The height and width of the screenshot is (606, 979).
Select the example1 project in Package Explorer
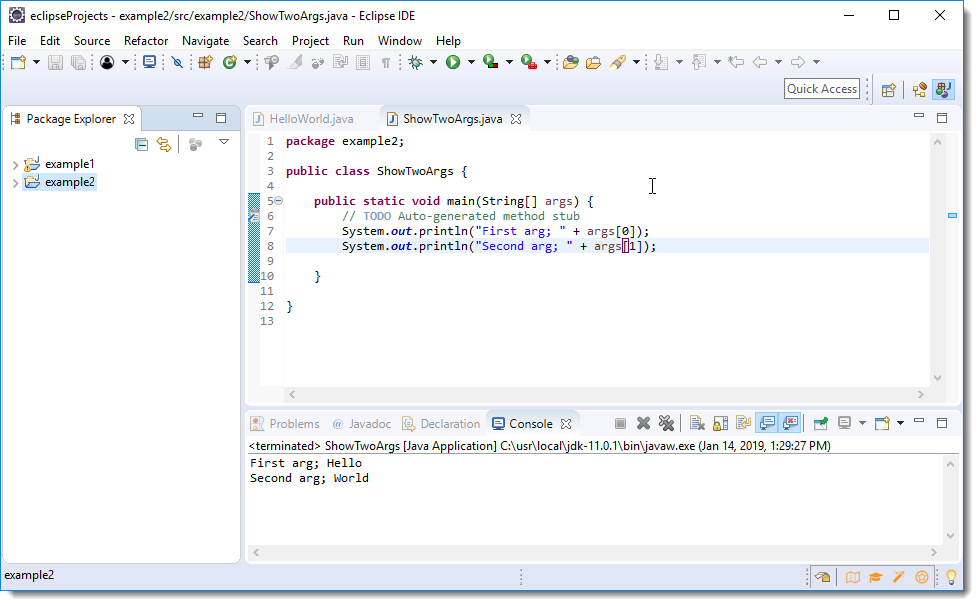point(69,164)
